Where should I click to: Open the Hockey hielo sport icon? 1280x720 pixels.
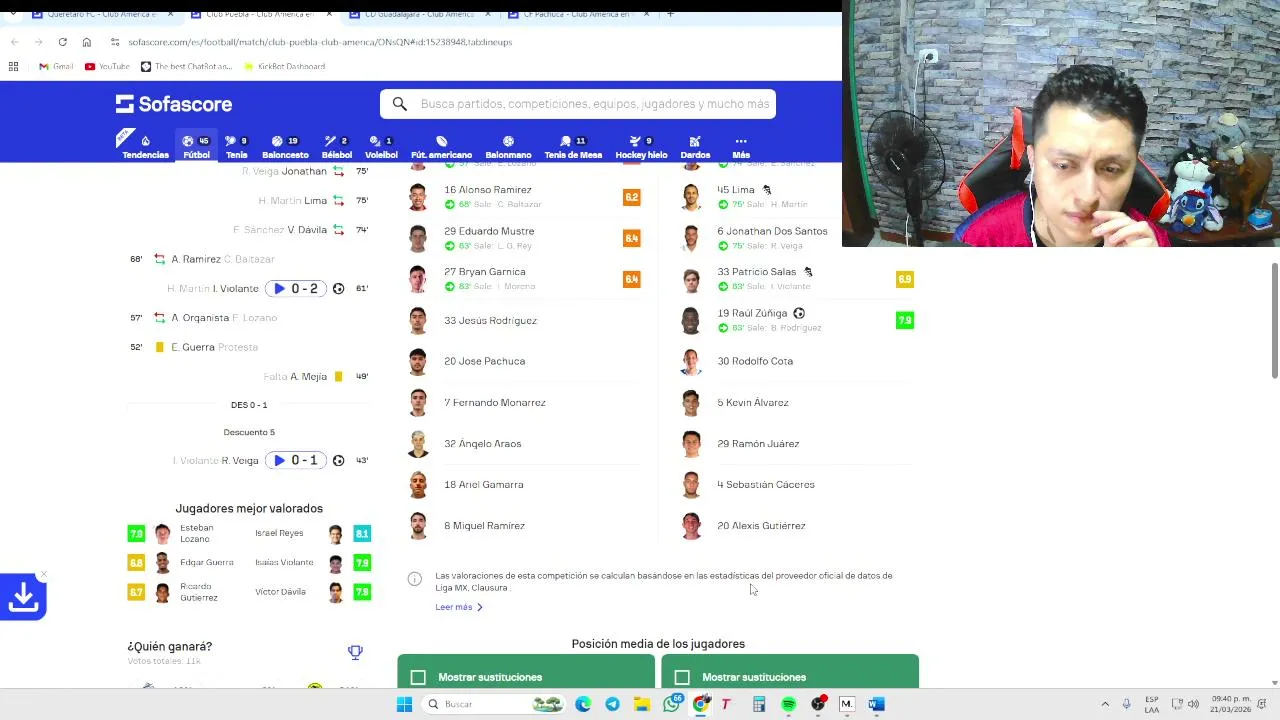tap(641, 146)
